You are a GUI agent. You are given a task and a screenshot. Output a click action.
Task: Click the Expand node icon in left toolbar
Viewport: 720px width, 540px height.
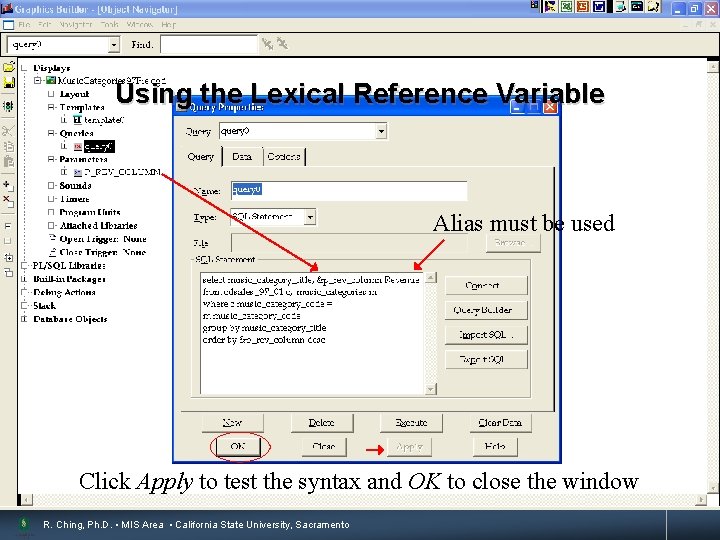click(x=8, y=225)
